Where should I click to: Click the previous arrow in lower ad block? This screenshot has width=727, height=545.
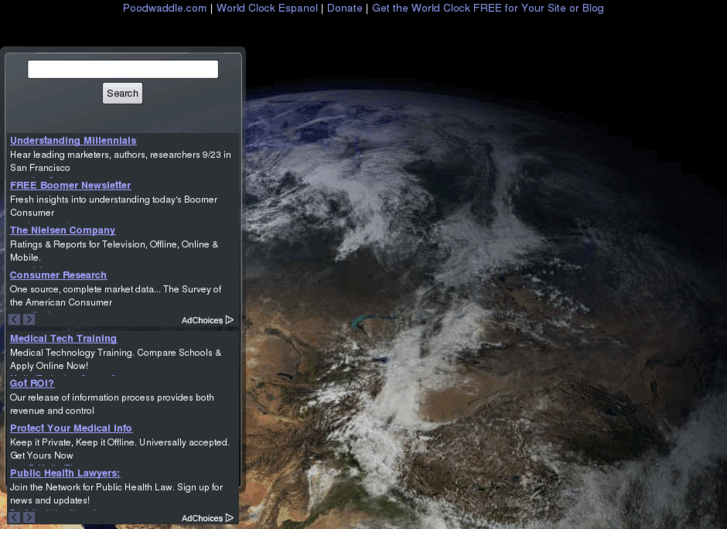click(14, 518)
